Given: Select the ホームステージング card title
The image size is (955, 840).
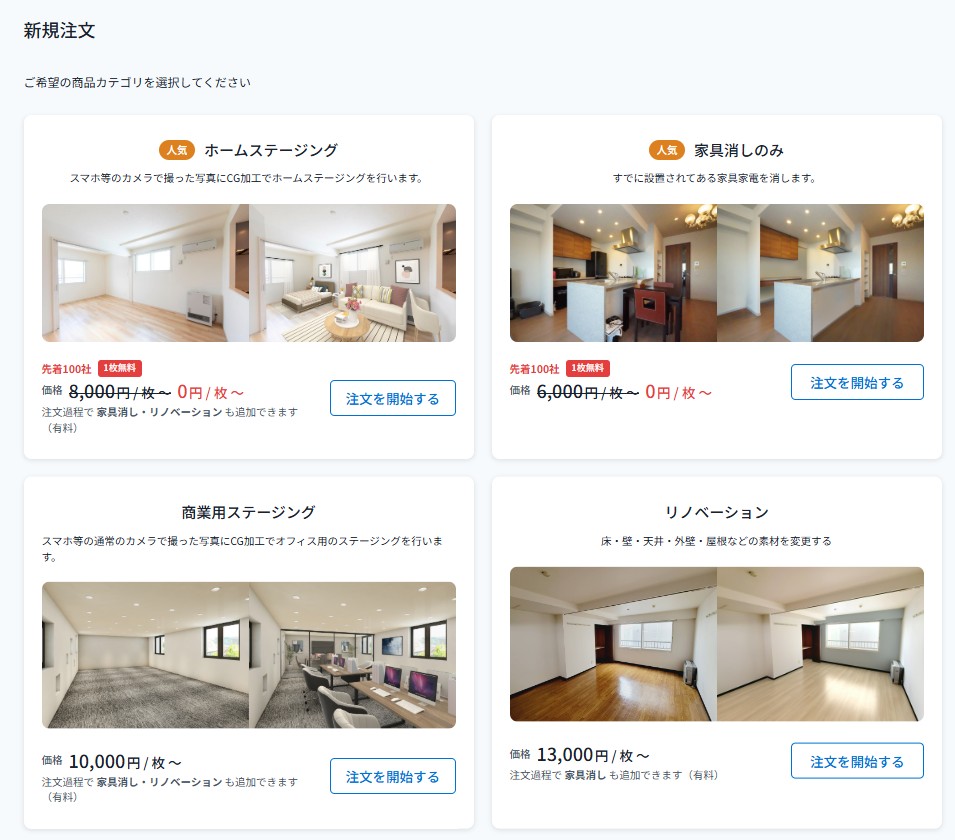Looking at the screenshot, I should pyautogui.click(x=271, y=150).
